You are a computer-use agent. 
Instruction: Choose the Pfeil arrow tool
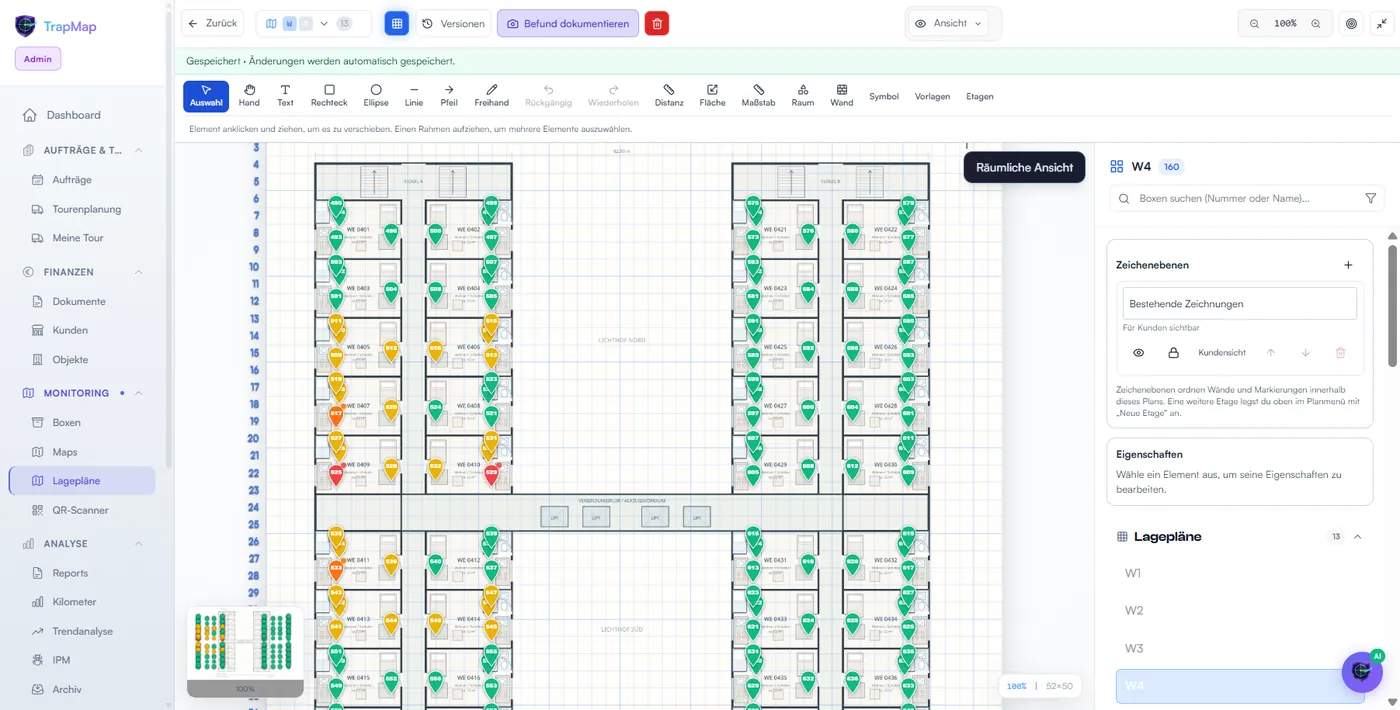pos(449,96)
